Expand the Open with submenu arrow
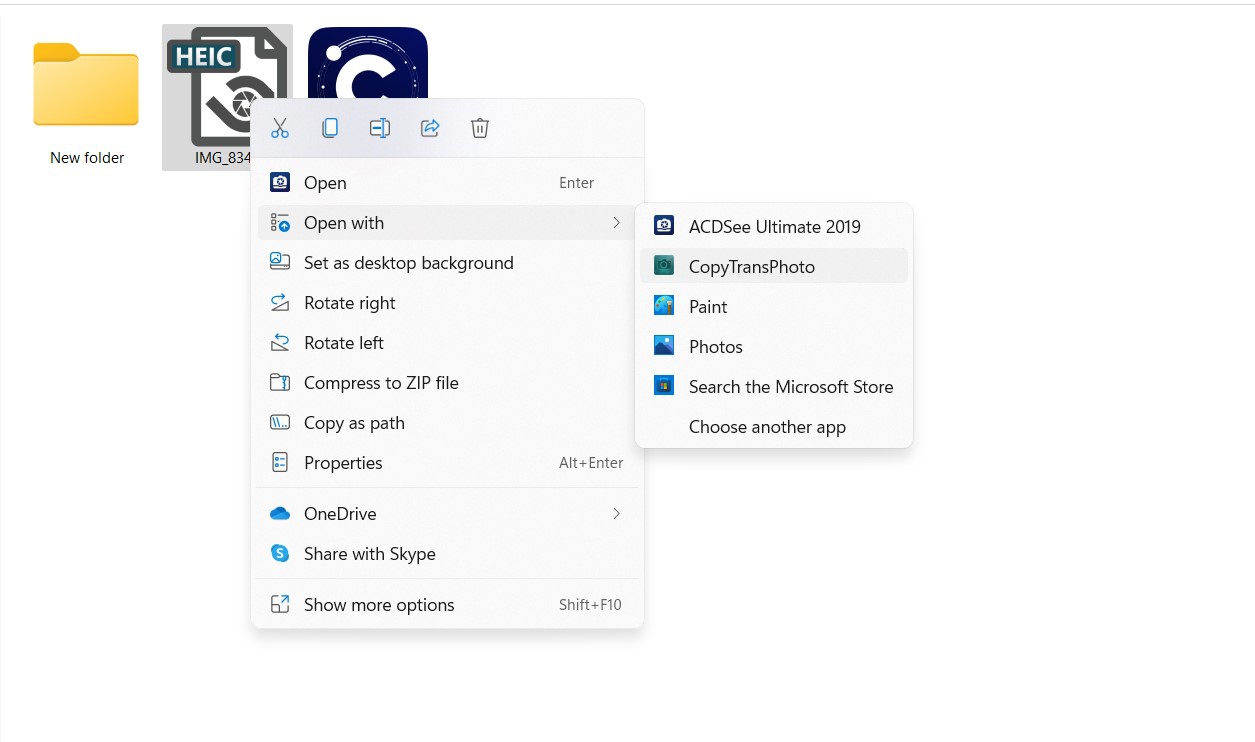Image resolution: width=1255 pixels, height=742 pixels. point(616,223)
